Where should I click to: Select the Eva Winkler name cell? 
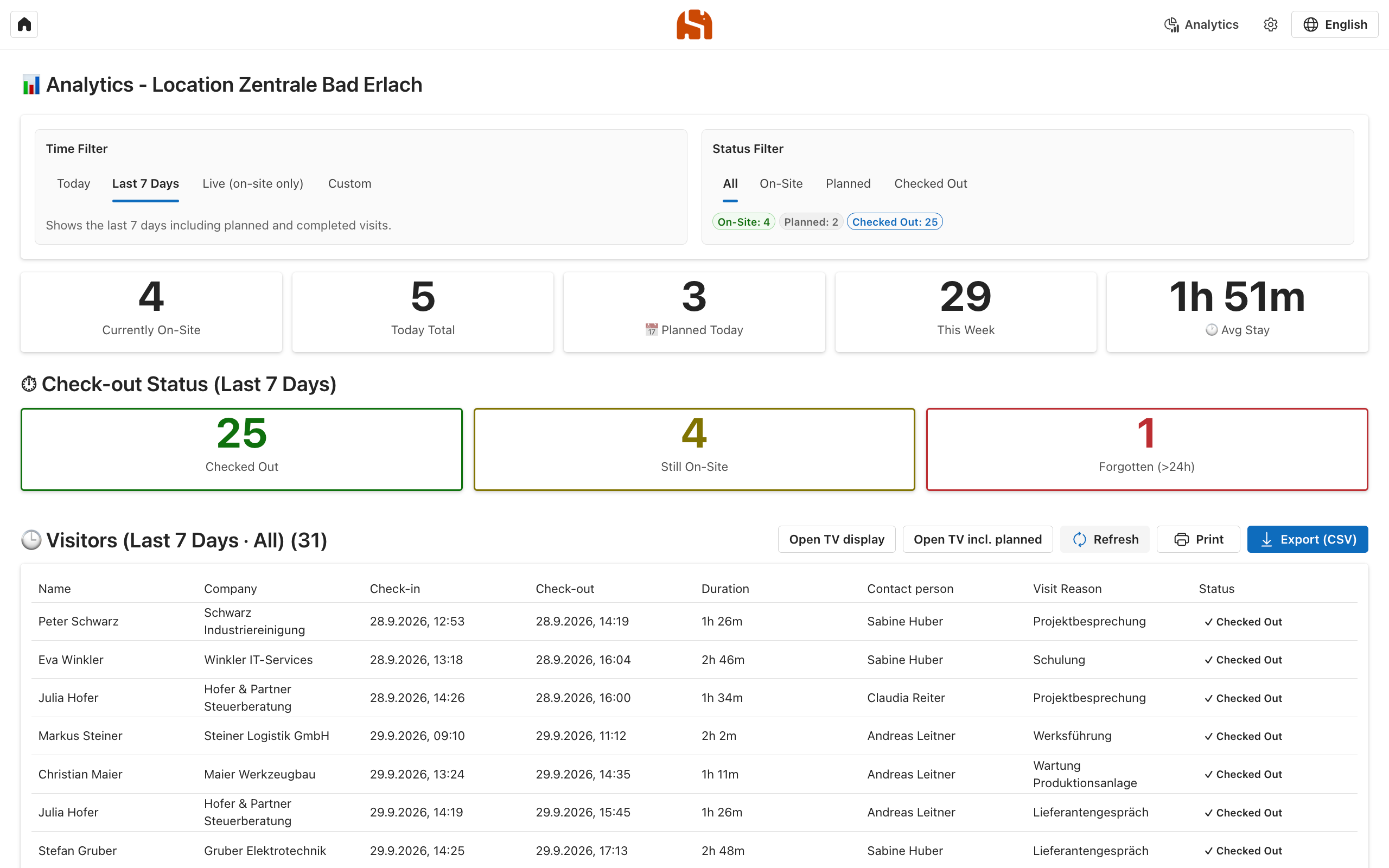point(71,660)
